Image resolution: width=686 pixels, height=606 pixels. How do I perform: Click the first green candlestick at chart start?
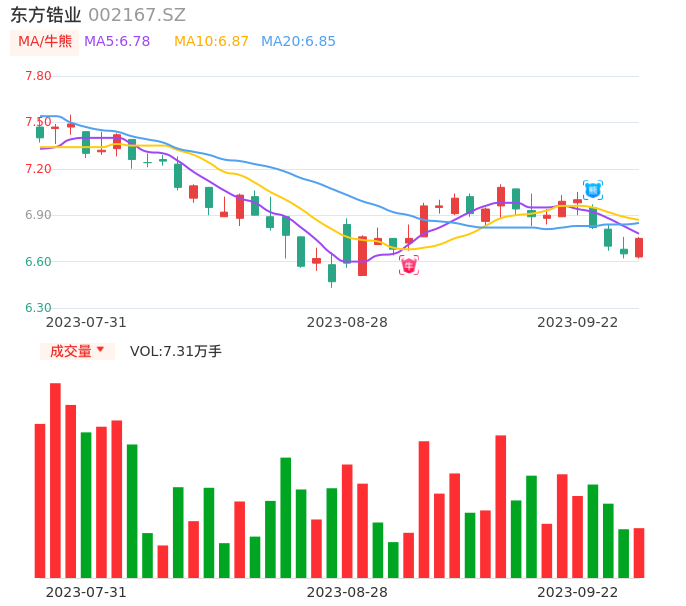(x=40, y=132)
